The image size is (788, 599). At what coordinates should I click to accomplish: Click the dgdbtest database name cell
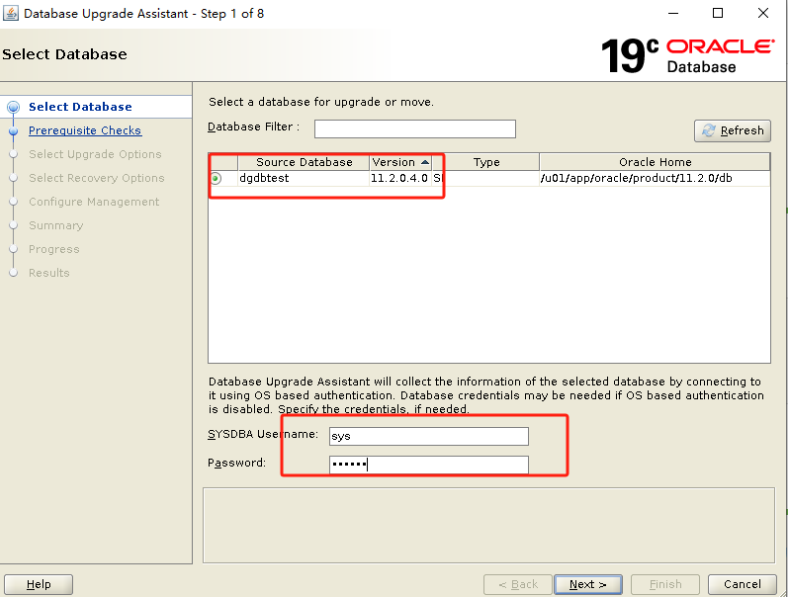pyautogui.click(x=304, y=178)
